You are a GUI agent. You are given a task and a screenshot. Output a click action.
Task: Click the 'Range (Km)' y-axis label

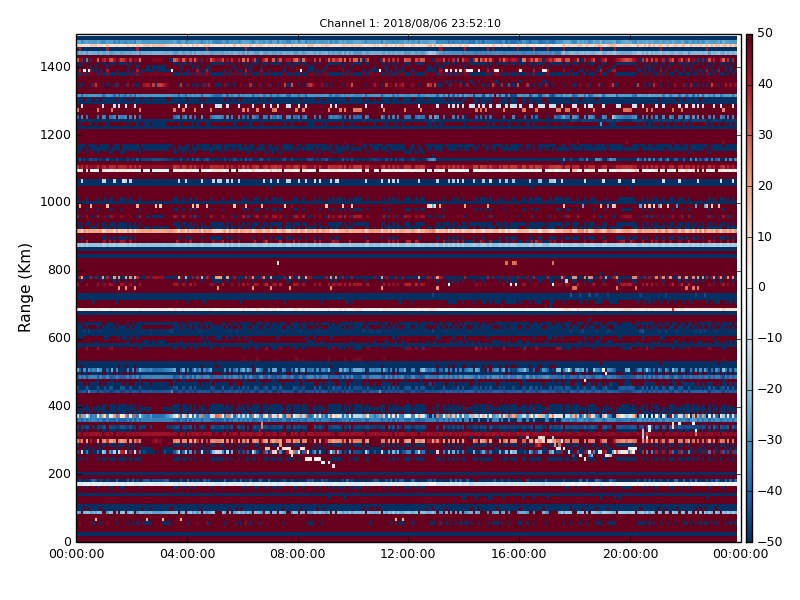click(x=24, y=288)
